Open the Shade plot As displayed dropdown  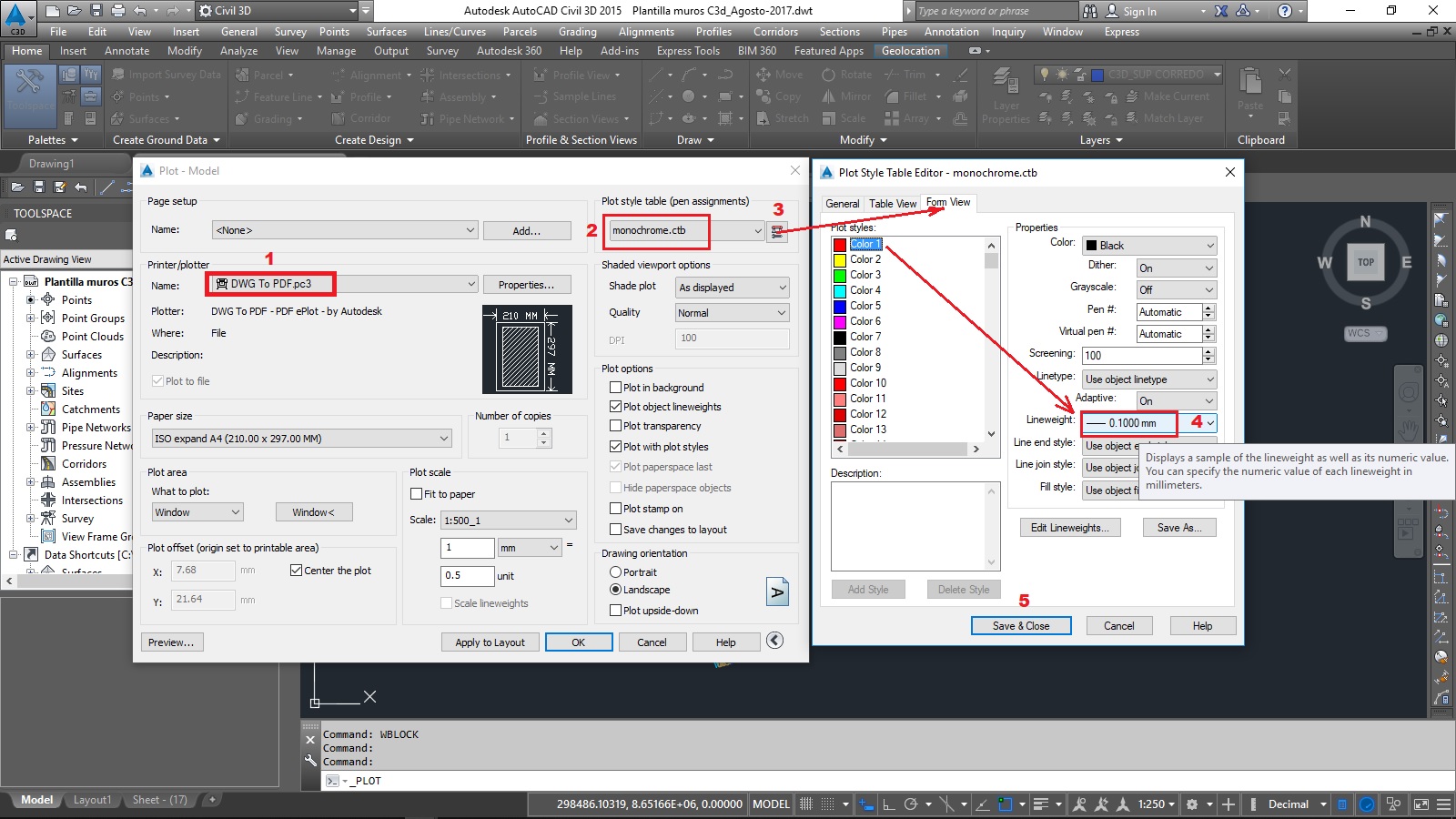click(x=733, y=288)
